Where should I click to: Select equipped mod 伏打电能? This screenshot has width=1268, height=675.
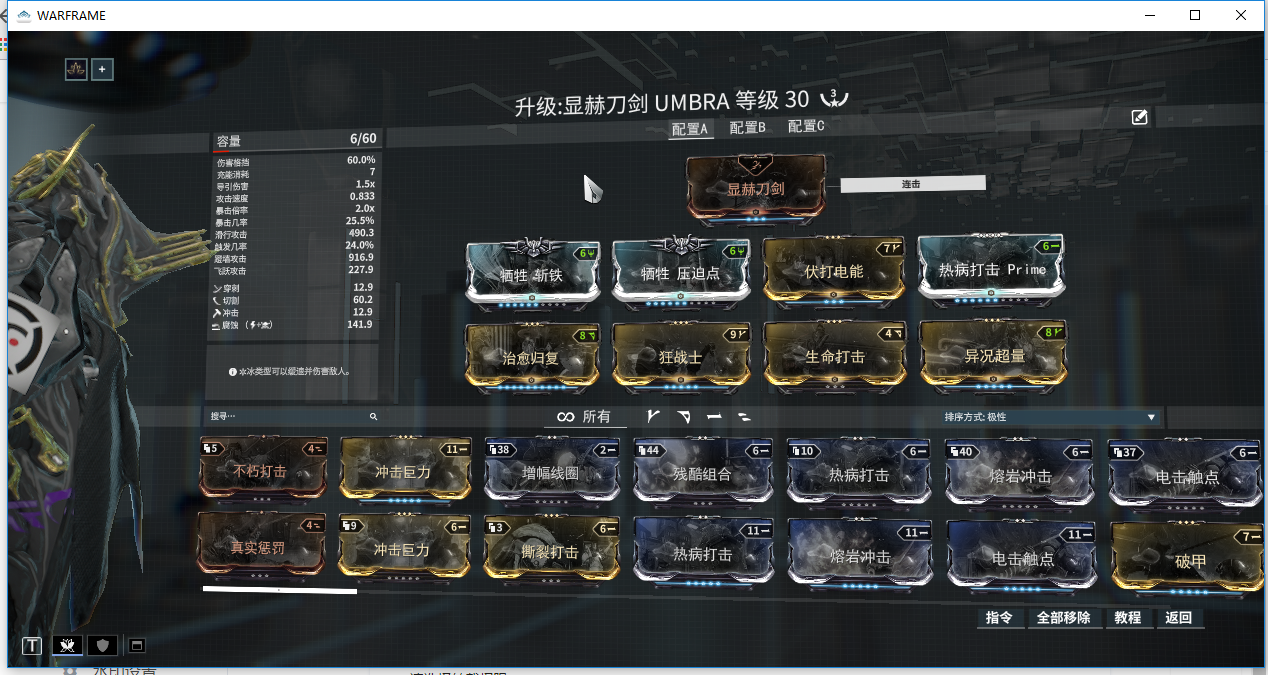pos(833,270)
